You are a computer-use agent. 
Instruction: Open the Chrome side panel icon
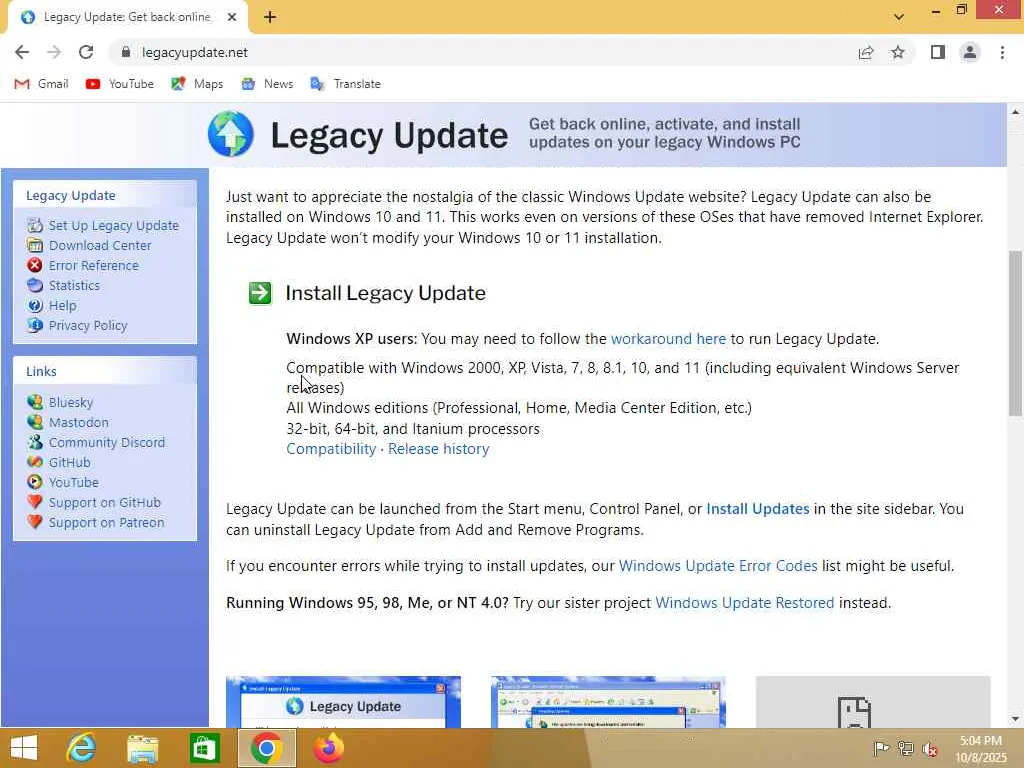point(938,52)
